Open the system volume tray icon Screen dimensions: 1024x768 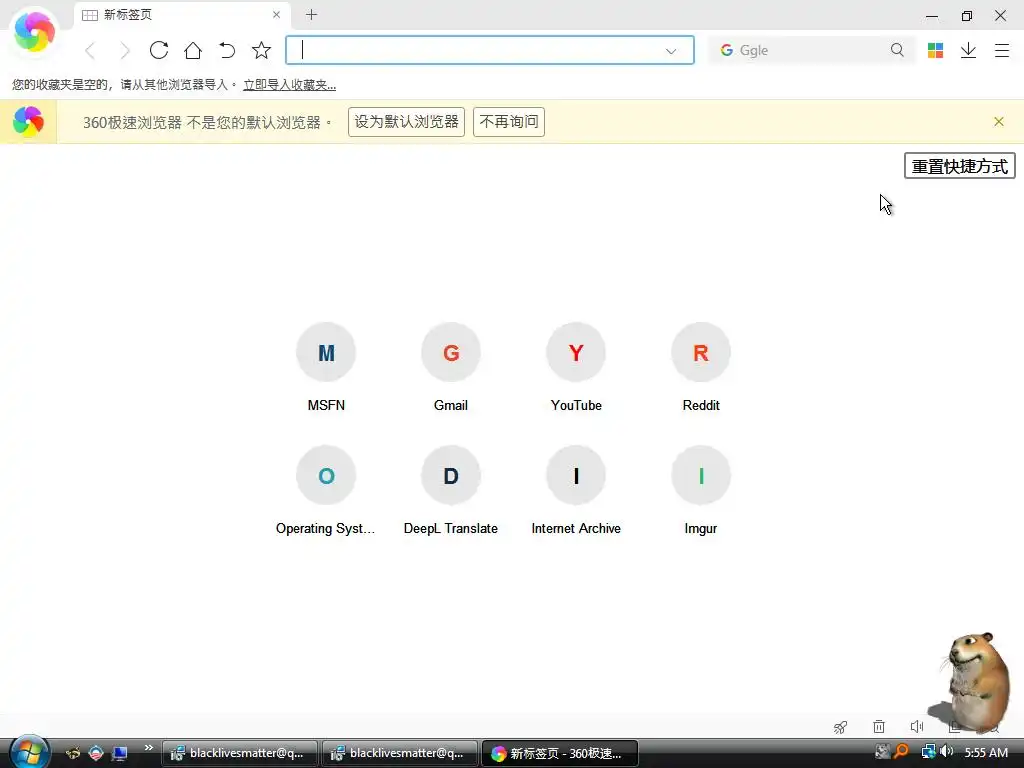[x=947, y=752]
